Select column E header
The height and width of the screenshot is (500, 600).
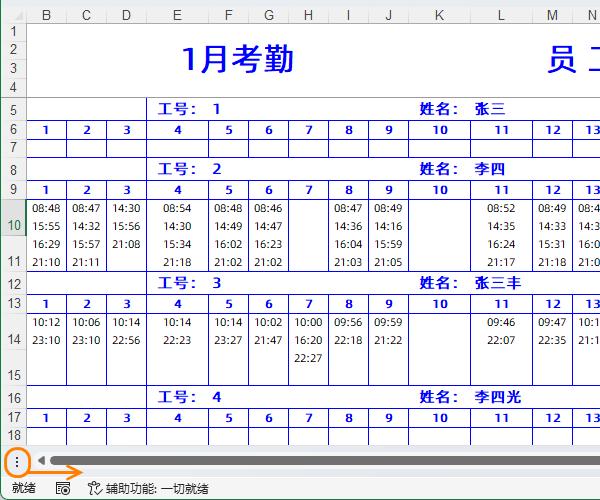pyautogui.click(x=177, y=15)
